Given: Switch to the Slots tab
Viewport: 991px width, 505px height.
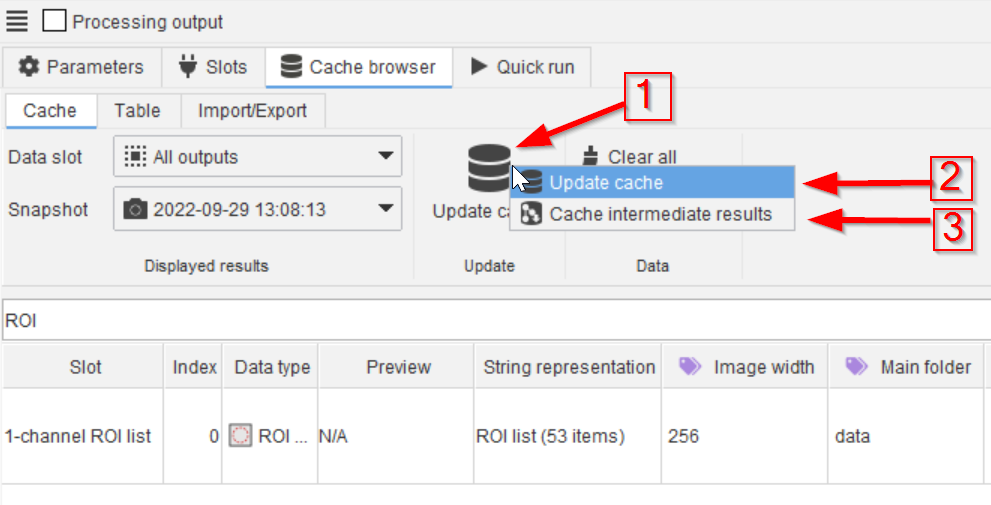Looking at the screenshot, I should click(x=214, y=67).
